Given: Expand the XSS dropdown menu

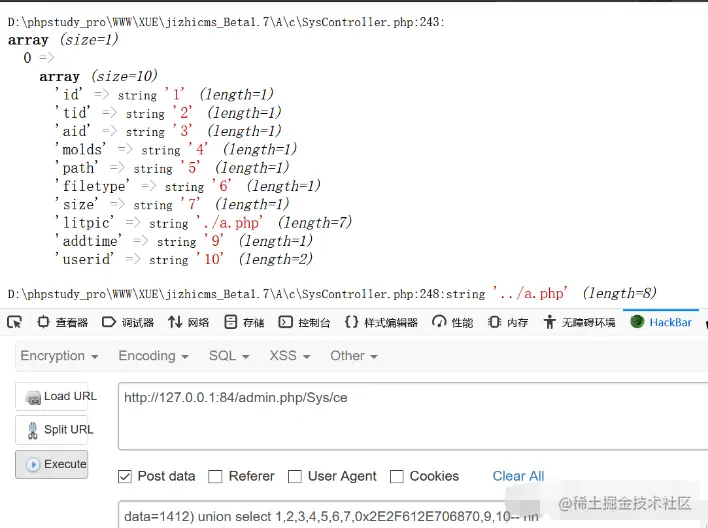Looking at the screenshot, I should tap(290, 356).
